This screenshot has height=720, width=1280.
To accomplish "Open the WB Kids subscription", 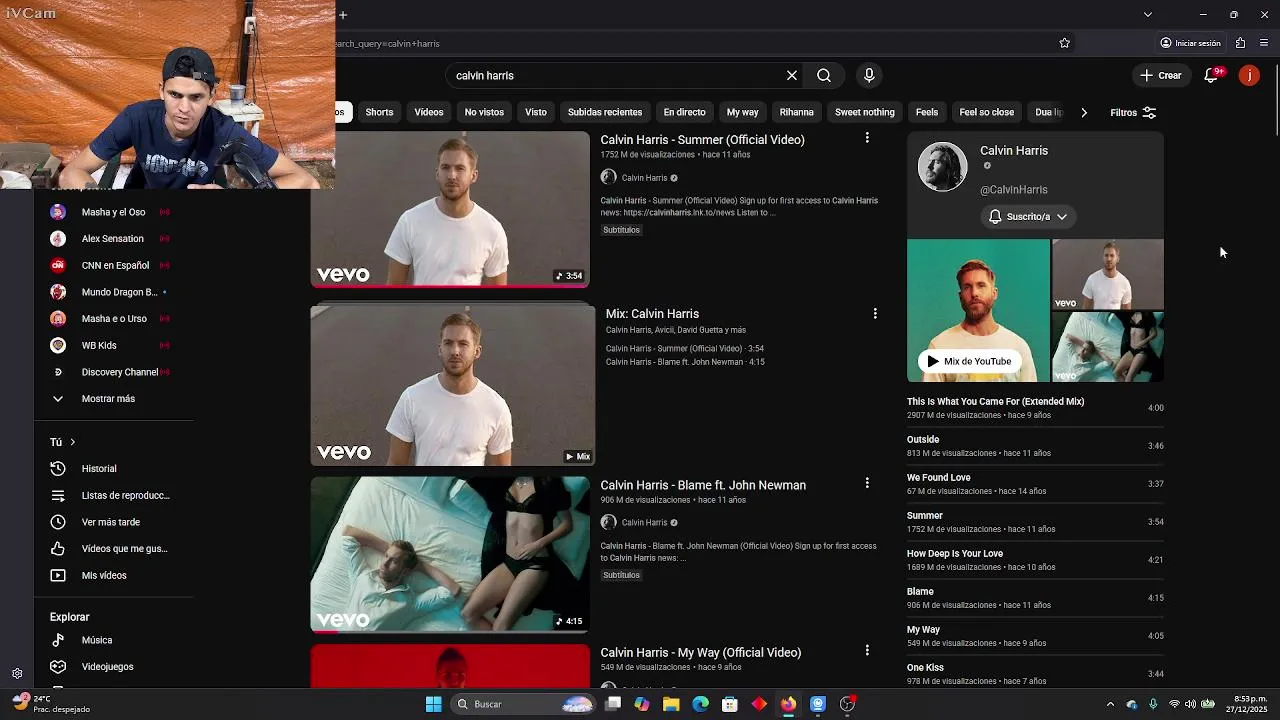I will tap(114, 345).
